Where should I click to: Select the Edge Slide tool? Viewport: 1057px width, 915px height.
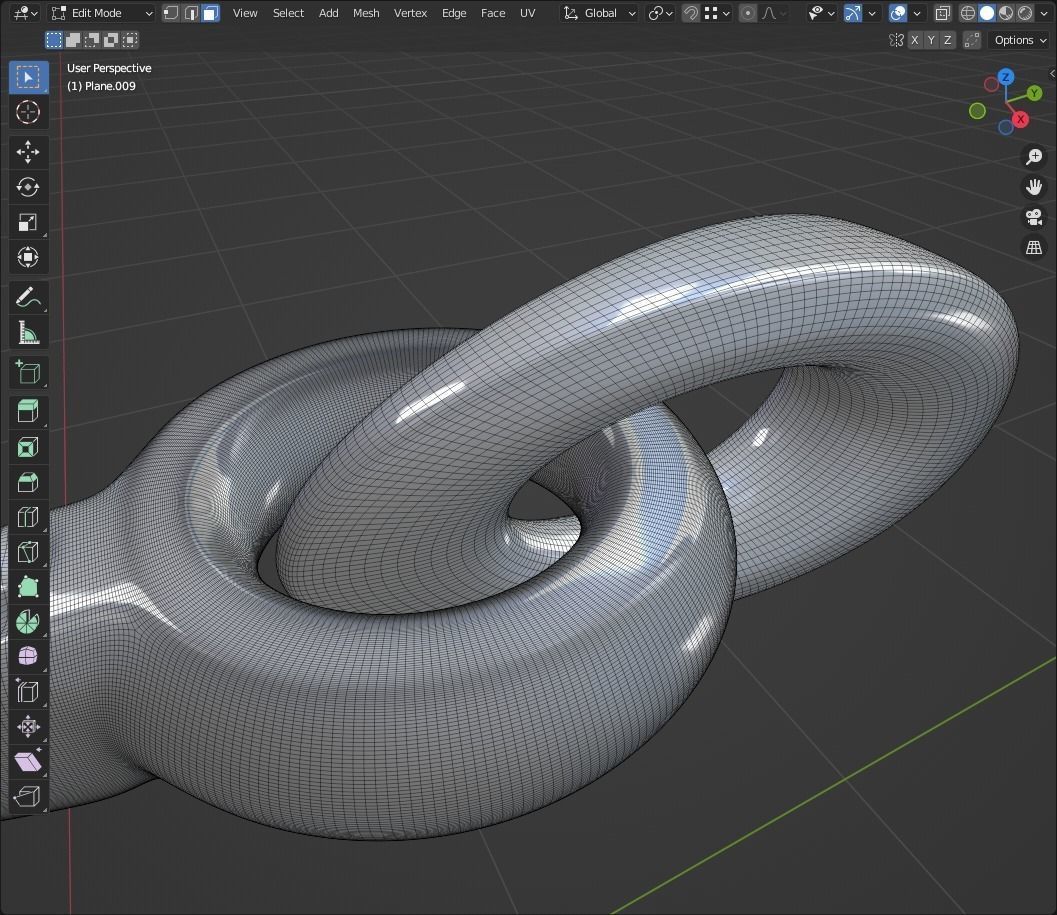(x=28, y=692)
